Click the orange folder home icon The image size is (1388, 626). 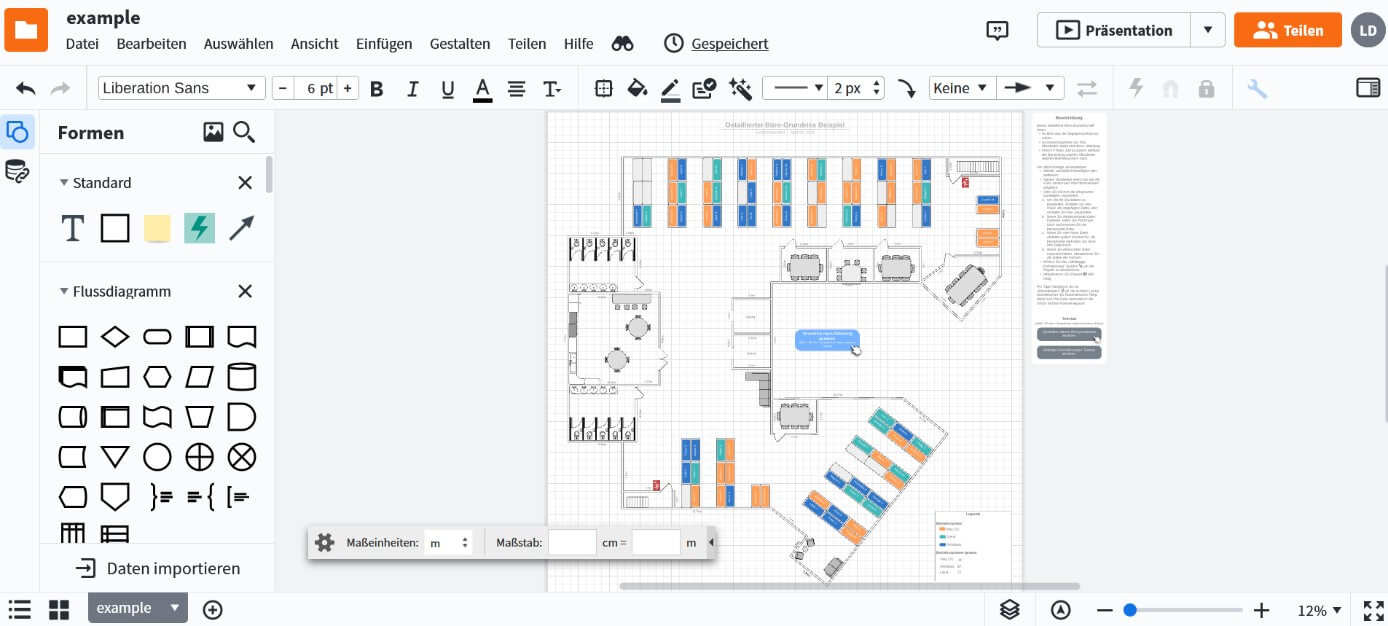click(26, 30)
